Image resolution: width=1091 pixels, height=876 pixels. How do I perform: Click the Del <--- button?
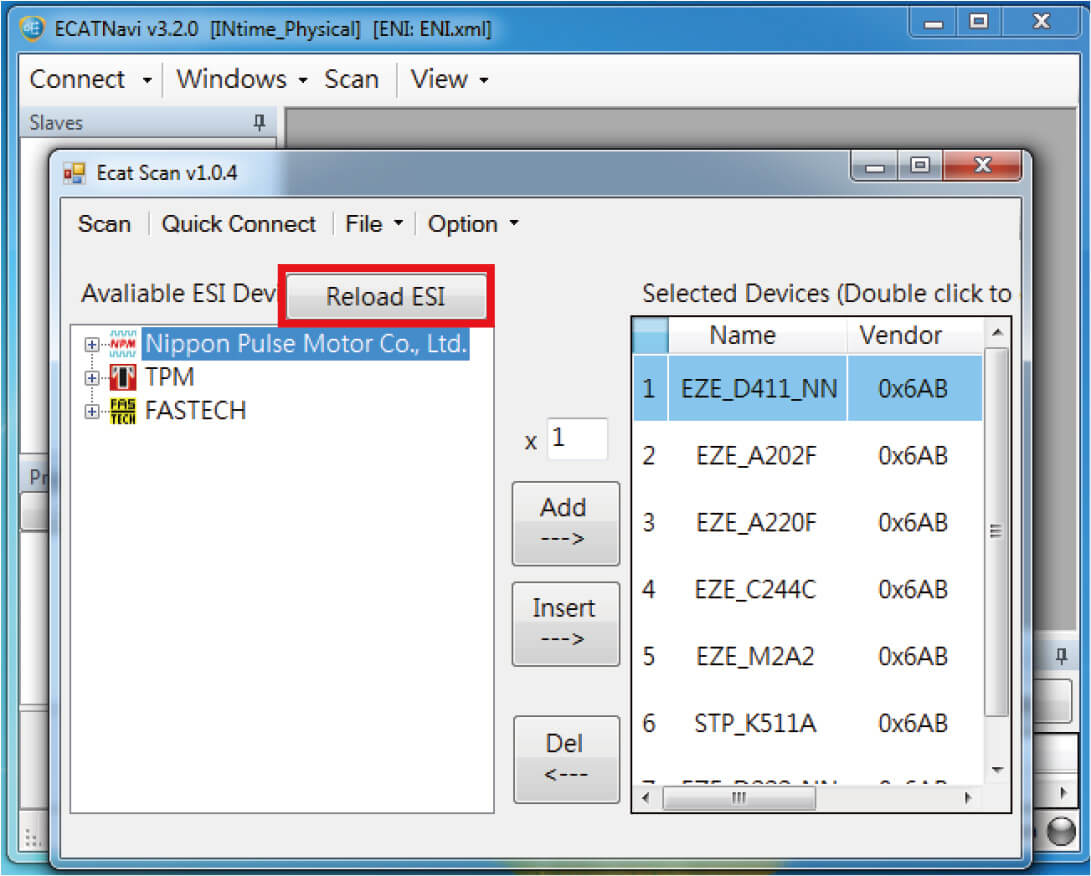coord(566,759)
